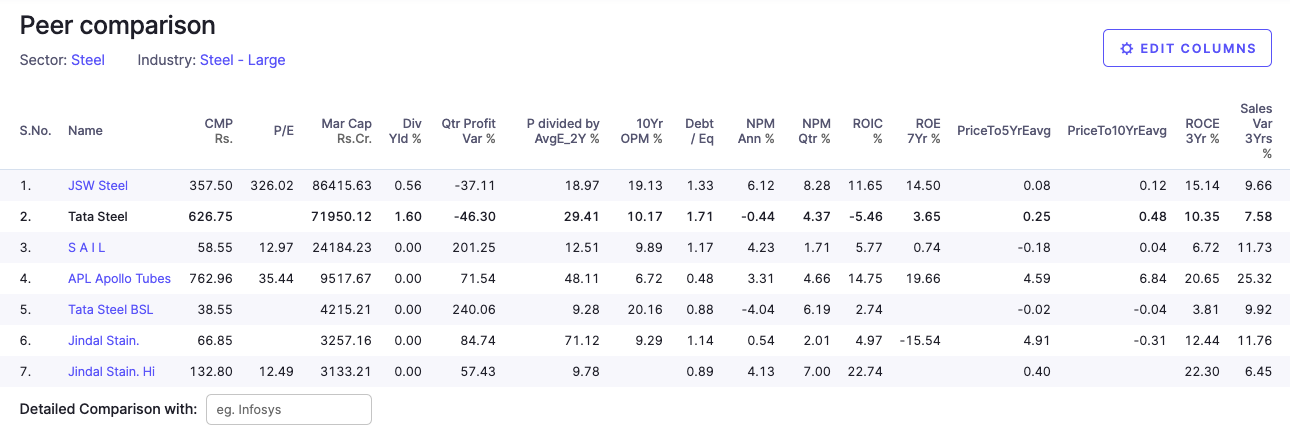Open the Steel - Large industry link
The height and width of the screenshot is (441, 1290).
click(242, 60)
